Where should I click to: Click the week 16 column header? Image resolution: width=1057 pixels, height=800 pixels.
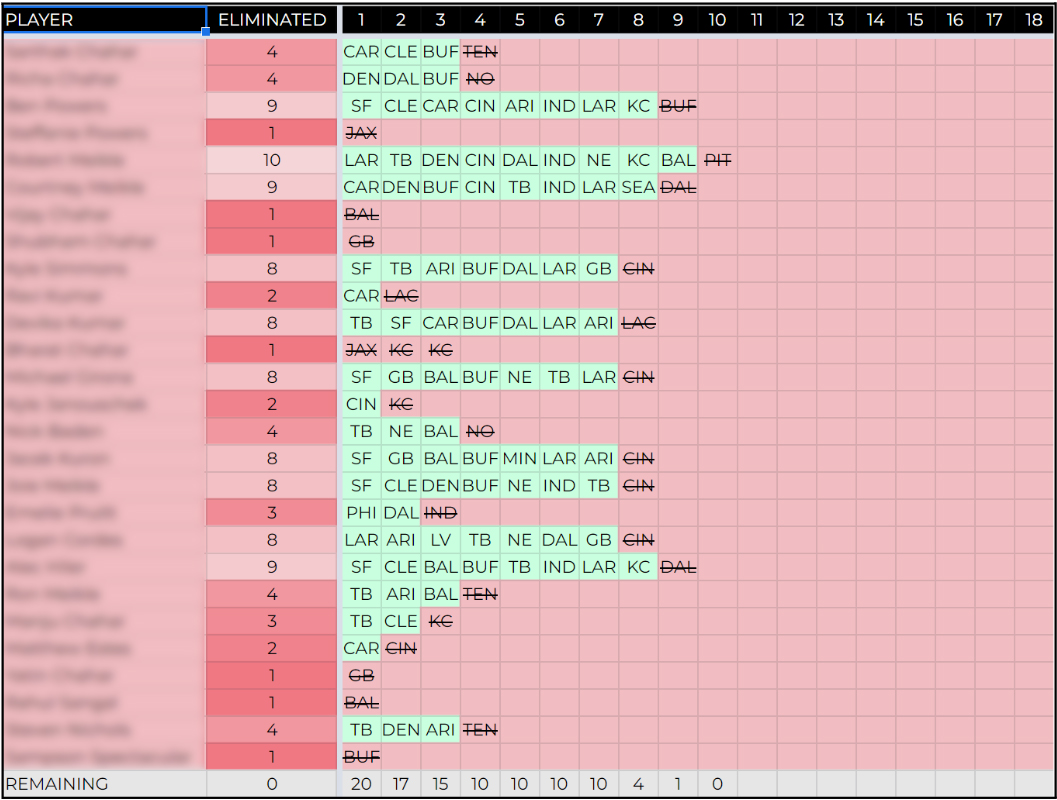click(x=955, y=20)
